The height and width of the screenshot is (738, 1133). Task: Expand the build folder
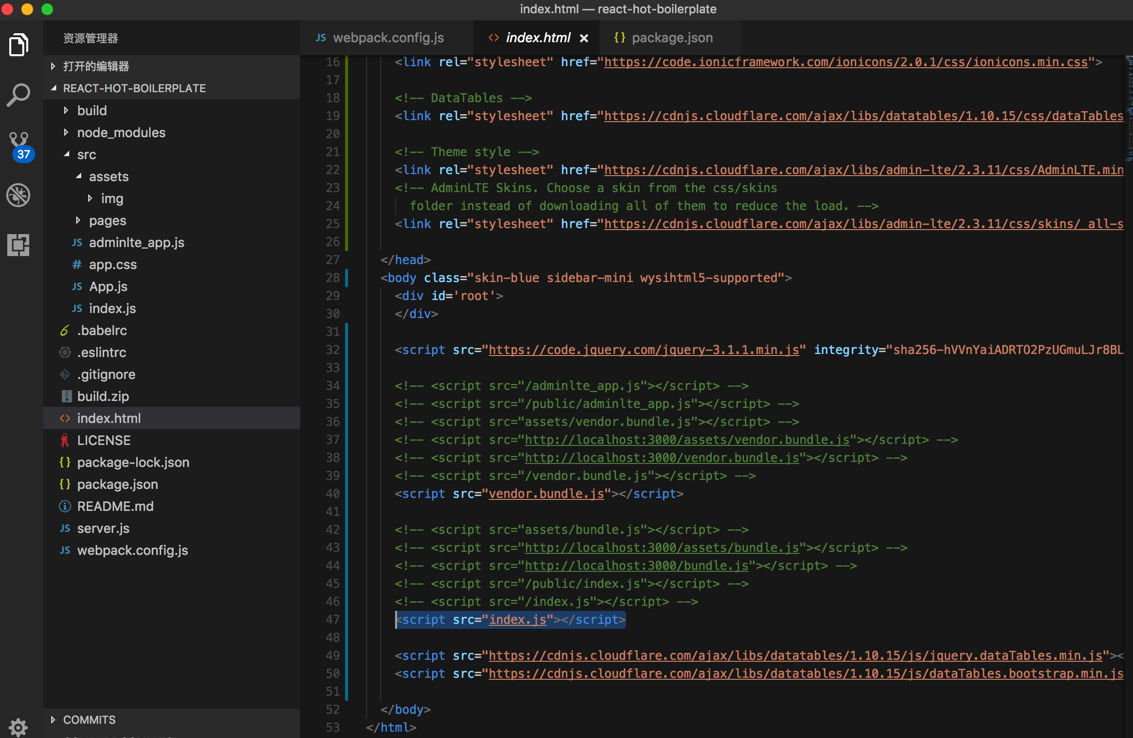[x=91, y=110]
